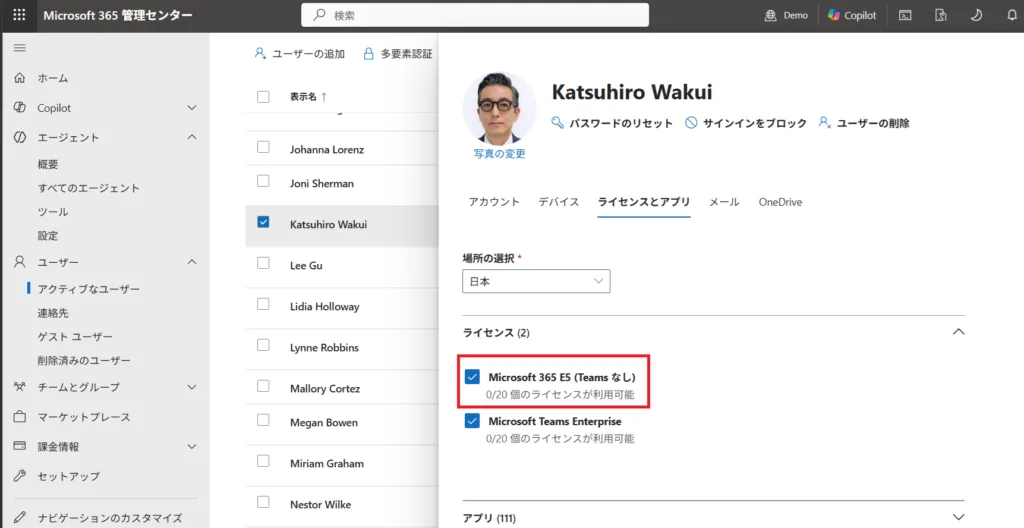Toggle dark mode moon icon
Image resolution: width=1024 pixels, height=528 pixels.
pyautogui.click(x=976, y=16)
